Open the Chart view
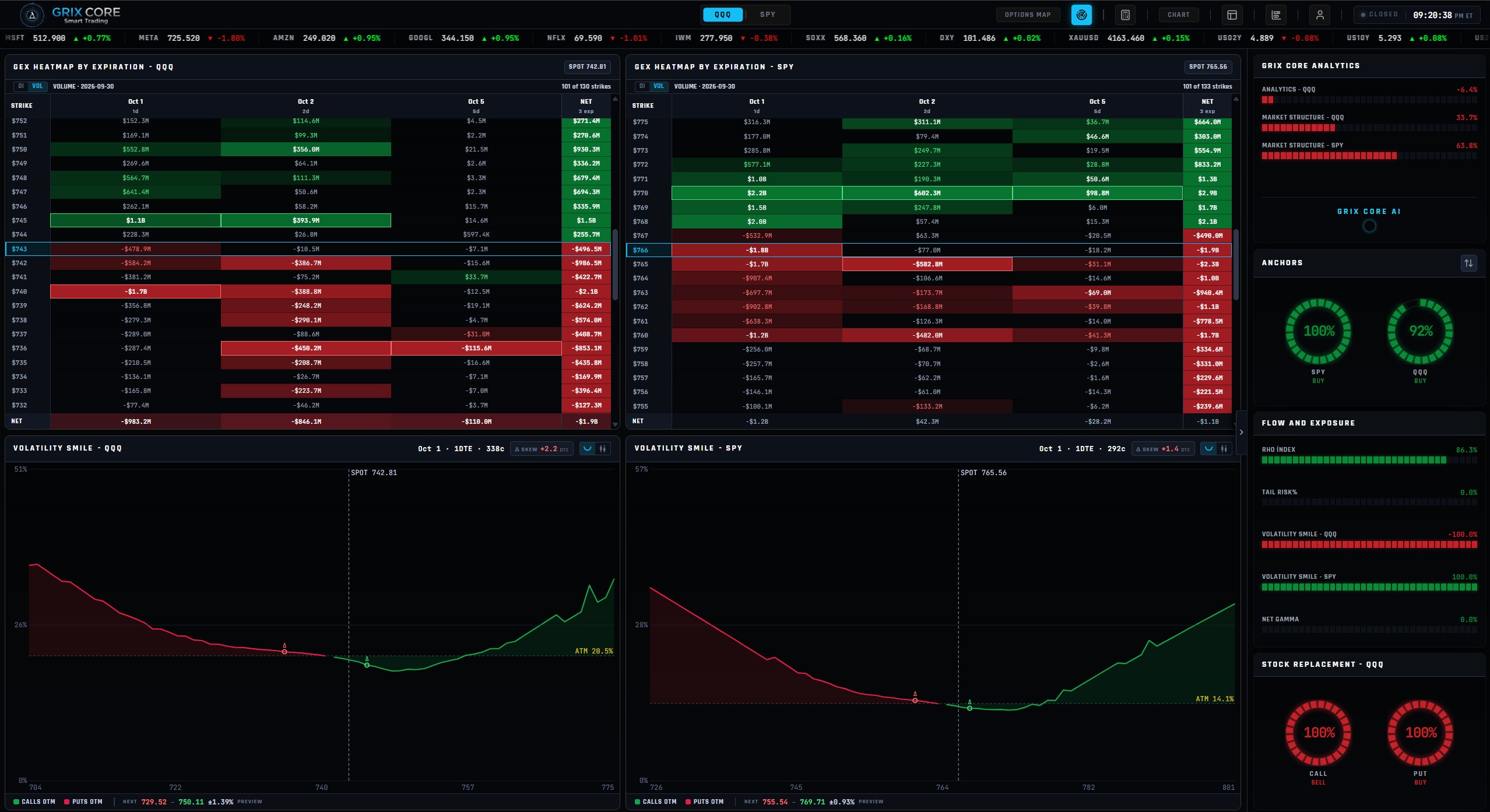 1179,15
